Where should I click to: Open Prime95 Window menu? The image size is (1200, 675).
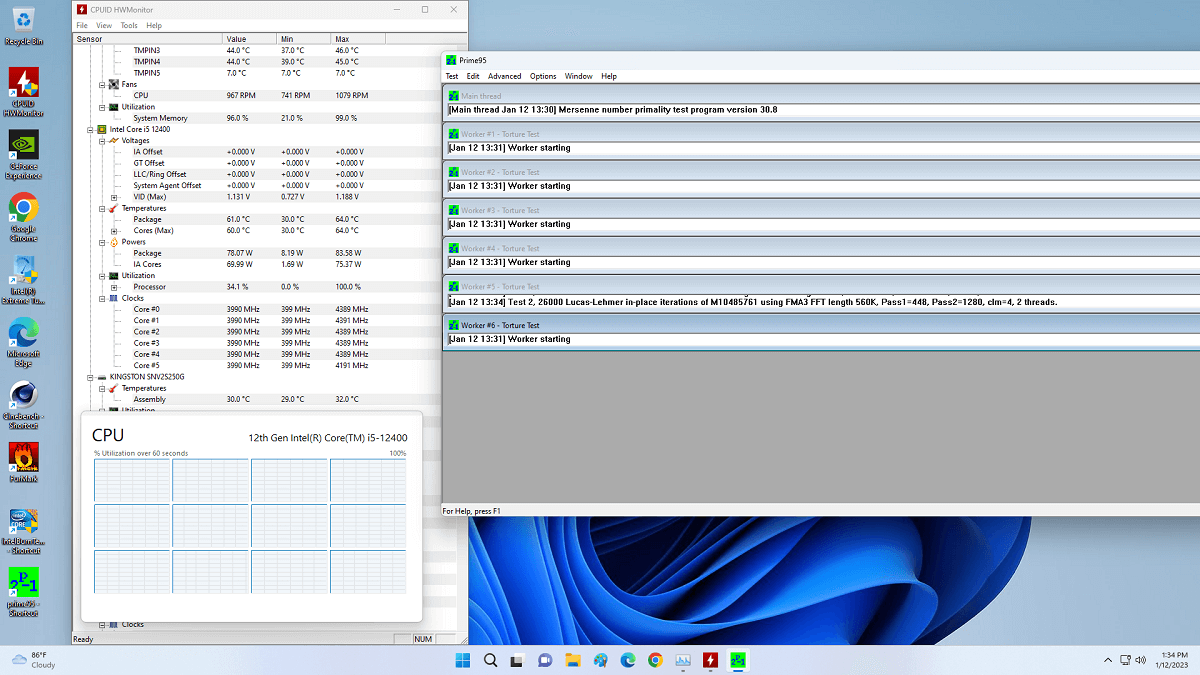(579, 76)
